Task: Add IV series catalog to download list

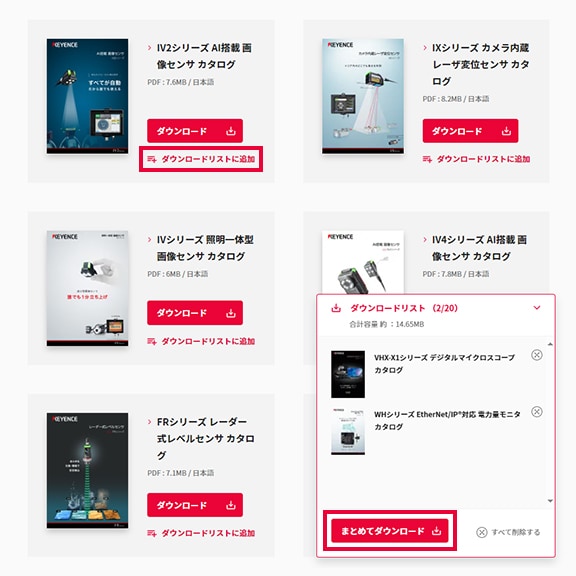Action: [x=201, y=341]
